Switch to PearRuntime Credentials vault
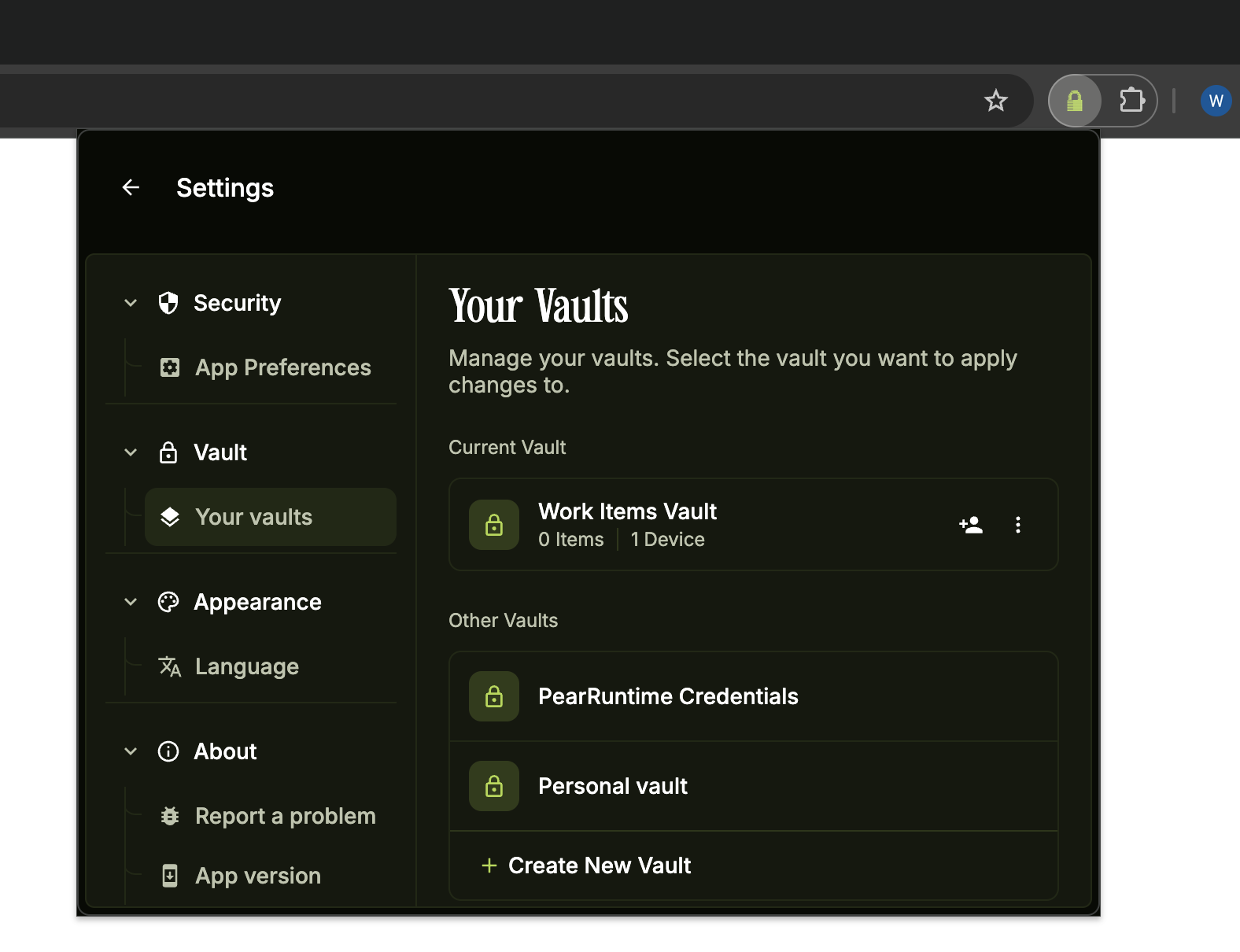This screenshot has width=1240, height=952. [x=754, y=696]
